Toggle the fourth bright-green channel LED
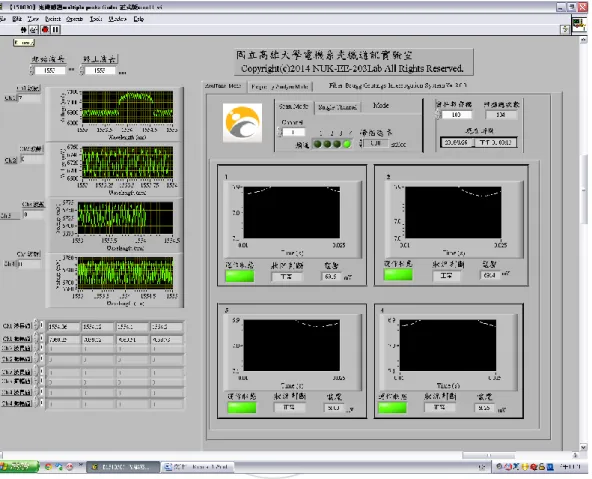The height and width of the screenshot is (479, 592). 347,144
